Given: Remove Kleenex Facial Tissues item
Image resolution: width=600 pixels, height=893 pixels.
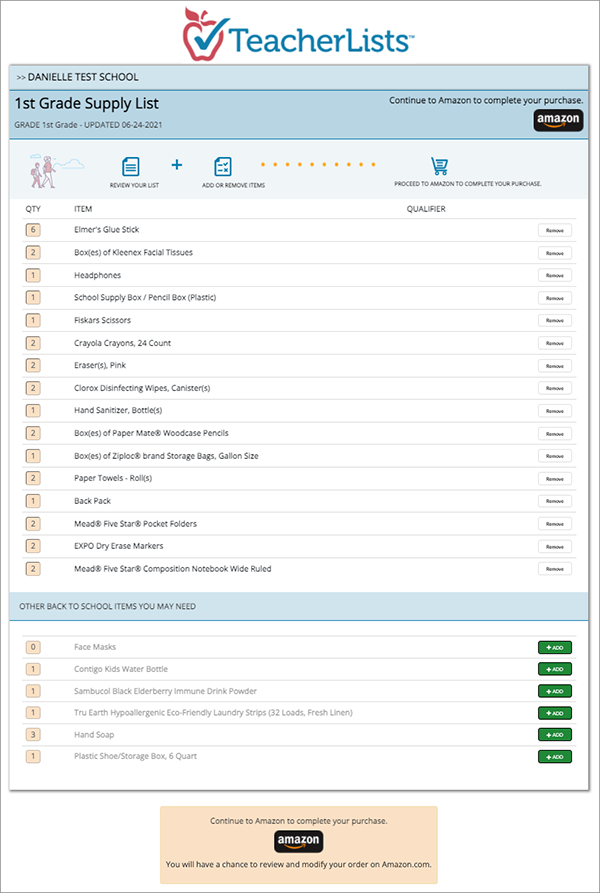Looking at the screenshot, I should (555, 253).
